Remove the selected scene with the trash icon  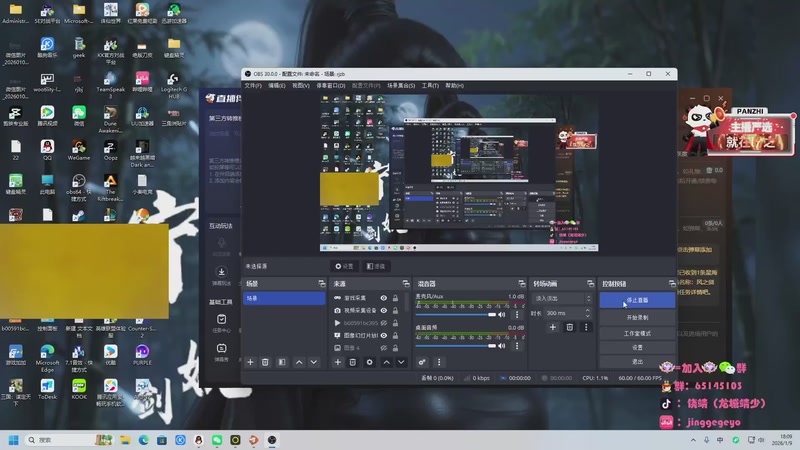(x=265, y=362)
